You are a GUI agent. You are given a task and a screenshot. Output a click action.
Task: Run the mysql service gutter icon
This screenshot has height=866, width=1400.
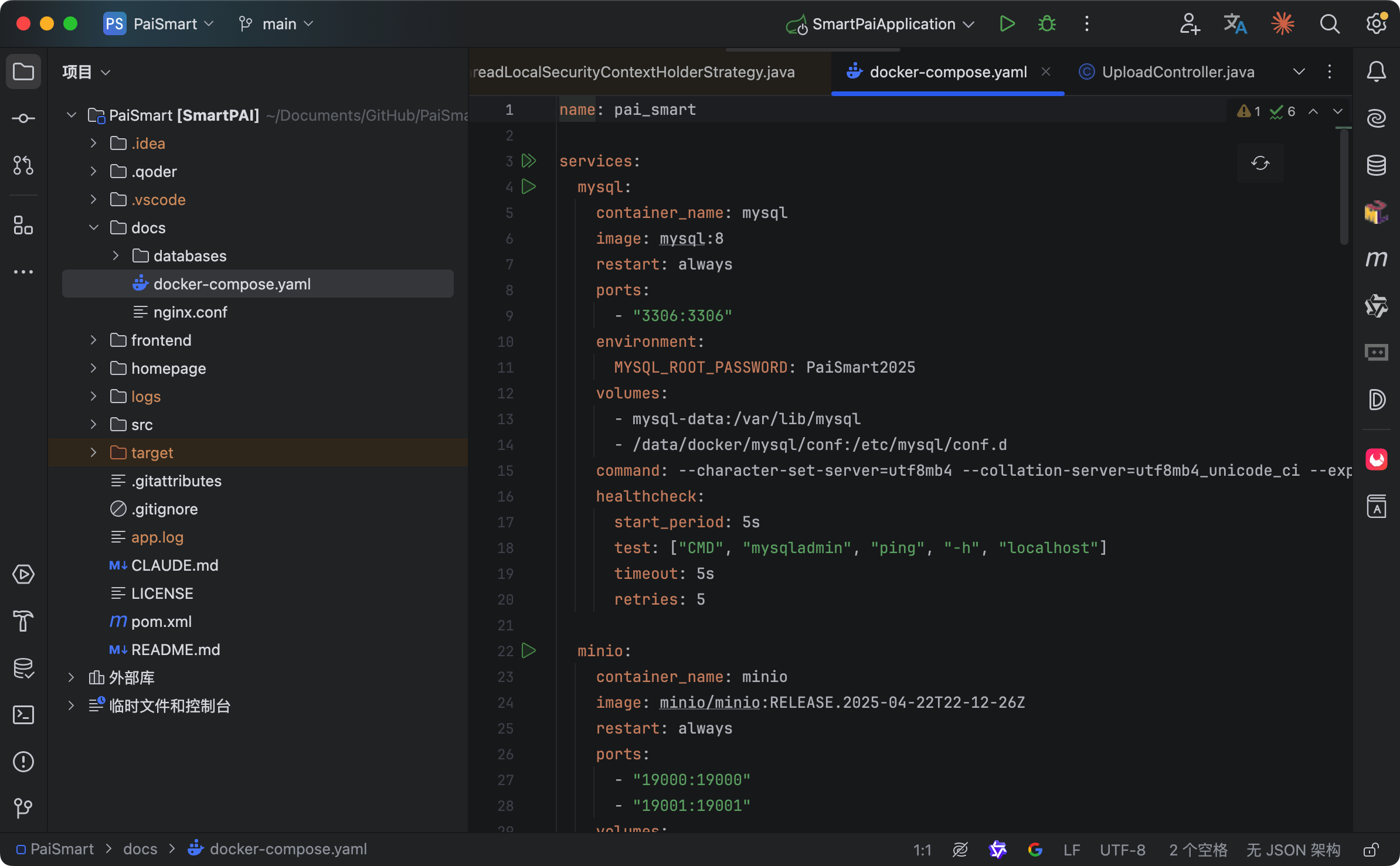[x=529, y=187]
